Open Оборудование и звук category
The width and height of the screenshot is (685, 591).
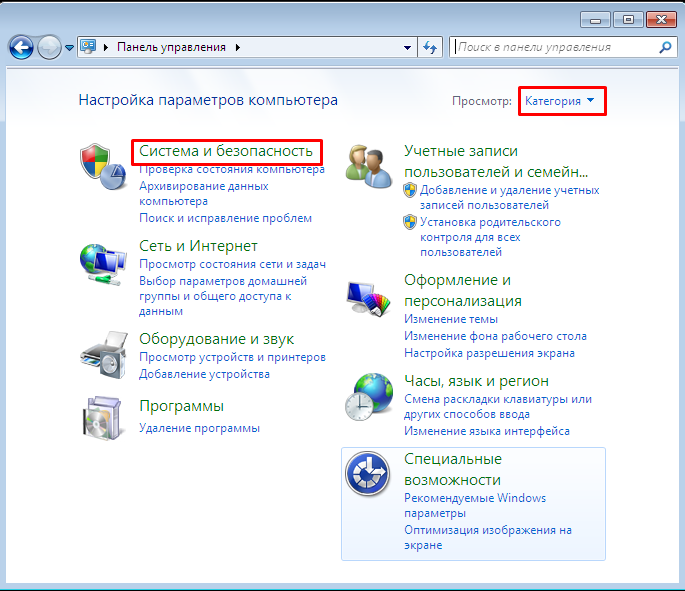217,339
